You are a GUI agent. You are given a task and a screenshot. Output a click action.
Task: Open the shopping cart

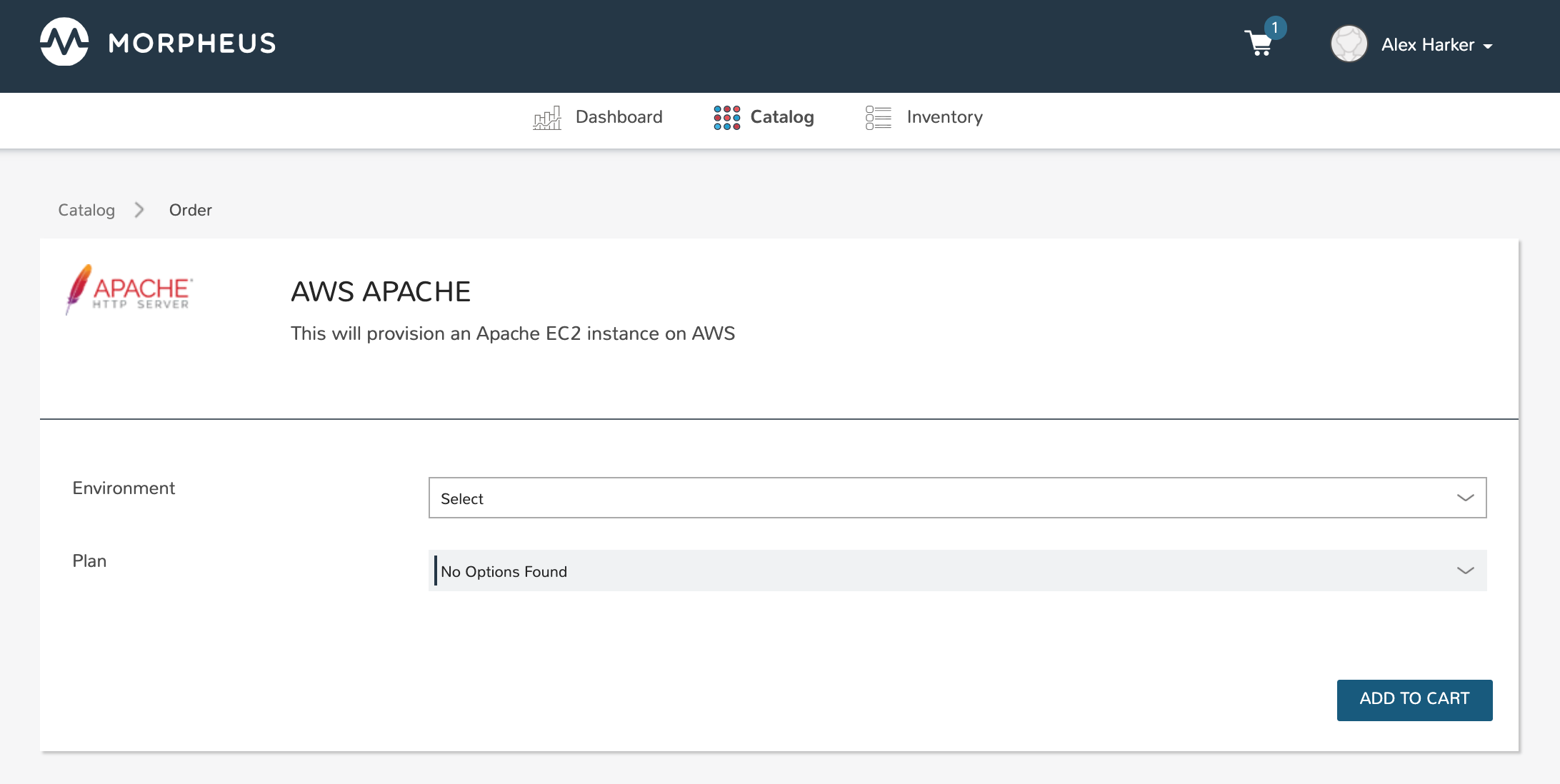[1258, 44]
